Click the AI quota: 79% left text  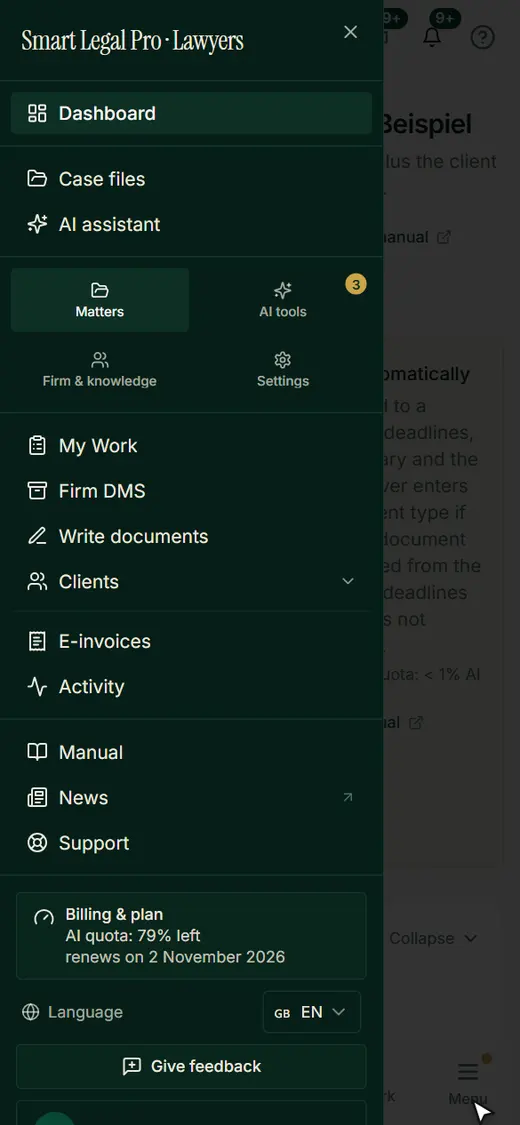(133, 936)
